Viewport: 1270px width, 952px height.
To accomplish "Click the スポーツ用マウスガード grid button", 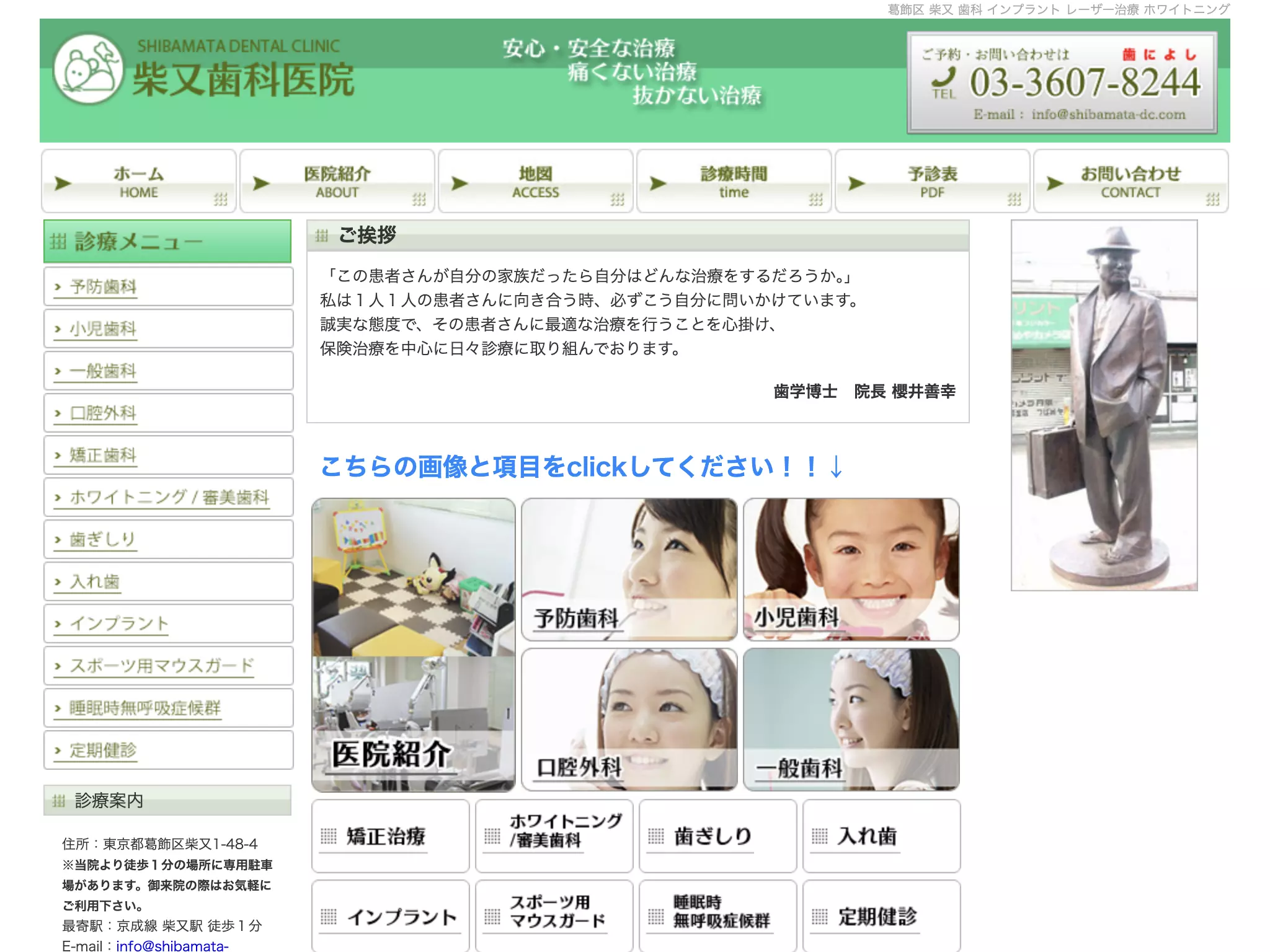I will (x=554, y=916).
